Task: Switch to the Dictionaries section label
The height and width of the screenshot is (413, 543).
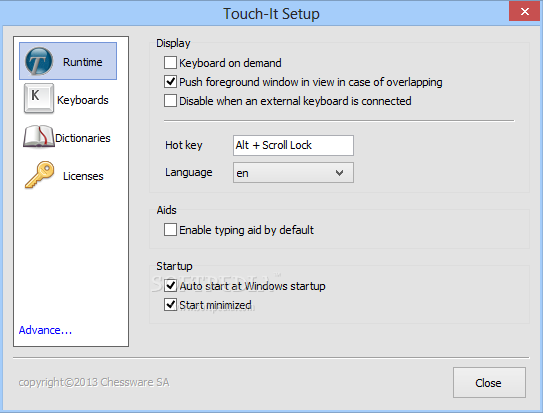Action: click(x=83, y=138)
